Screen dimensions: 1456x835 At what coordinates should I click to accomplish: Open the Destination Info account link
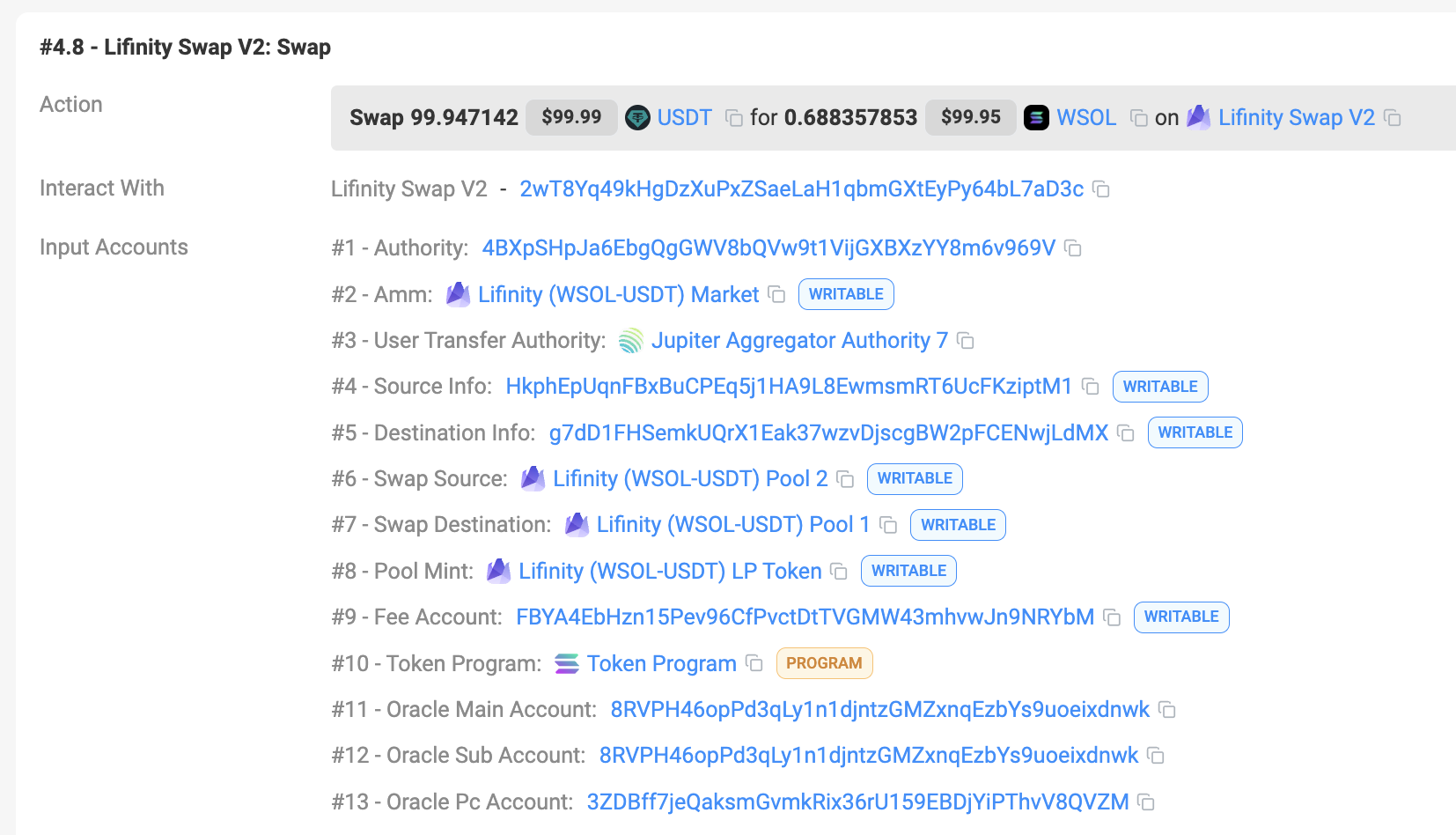[x=828, y=432]
